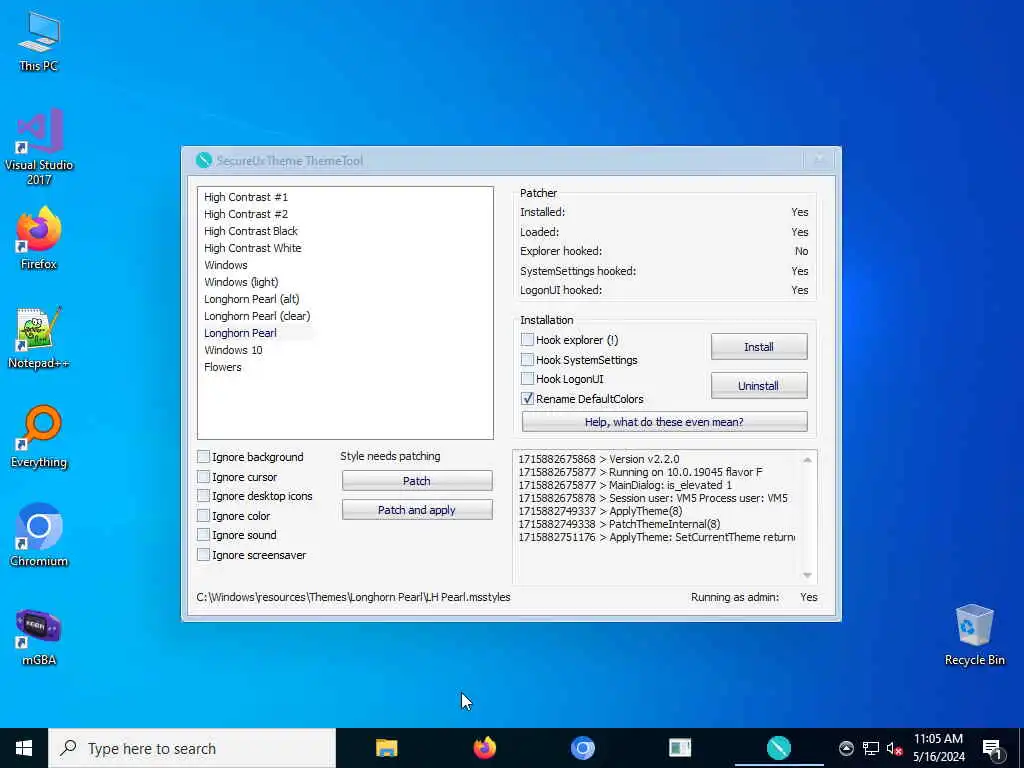The width and height of the screenshot is (1024, 768).
Task: Tick Ignore desktop icons checkbox
Action: pyautogui.click(x=203, y=496)
